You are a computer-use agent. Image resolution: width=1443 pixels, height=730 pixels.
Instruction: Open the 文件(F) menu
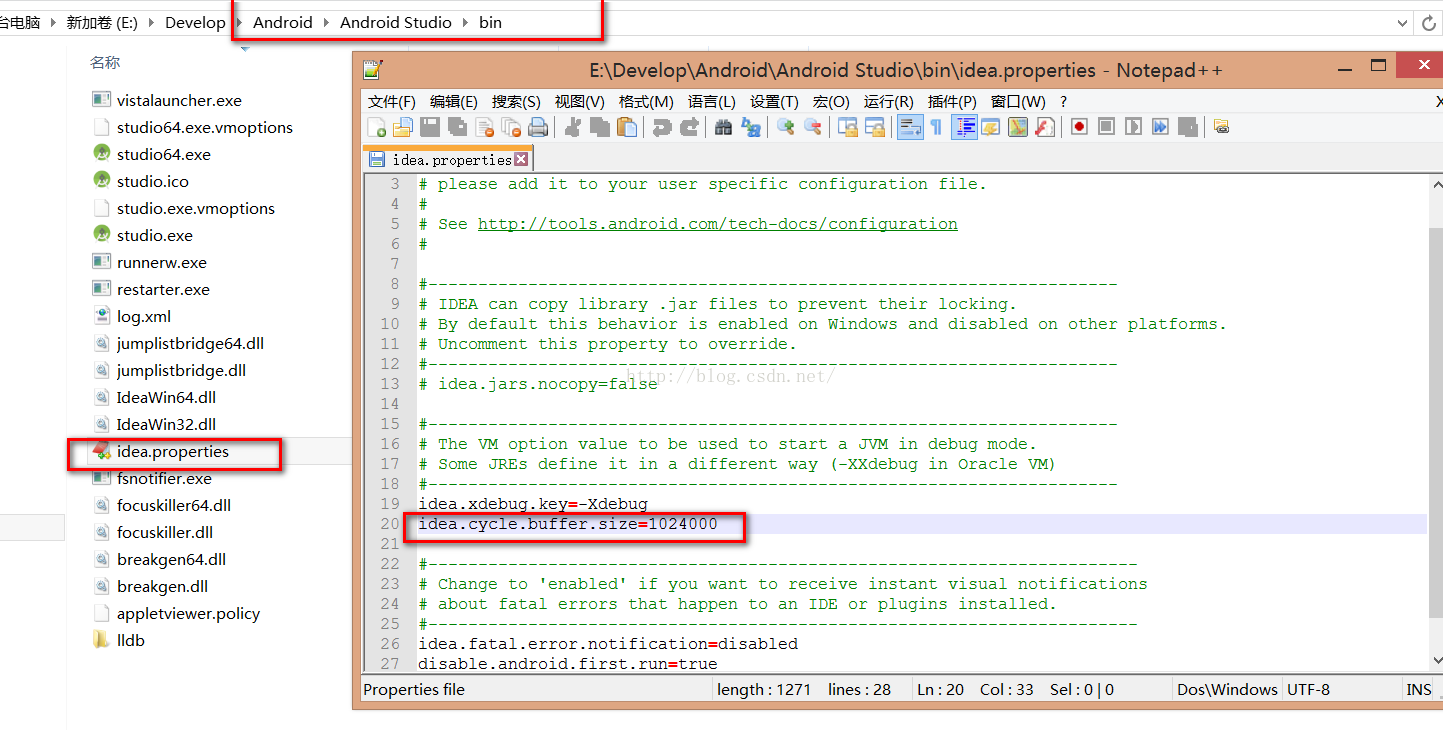391,102
